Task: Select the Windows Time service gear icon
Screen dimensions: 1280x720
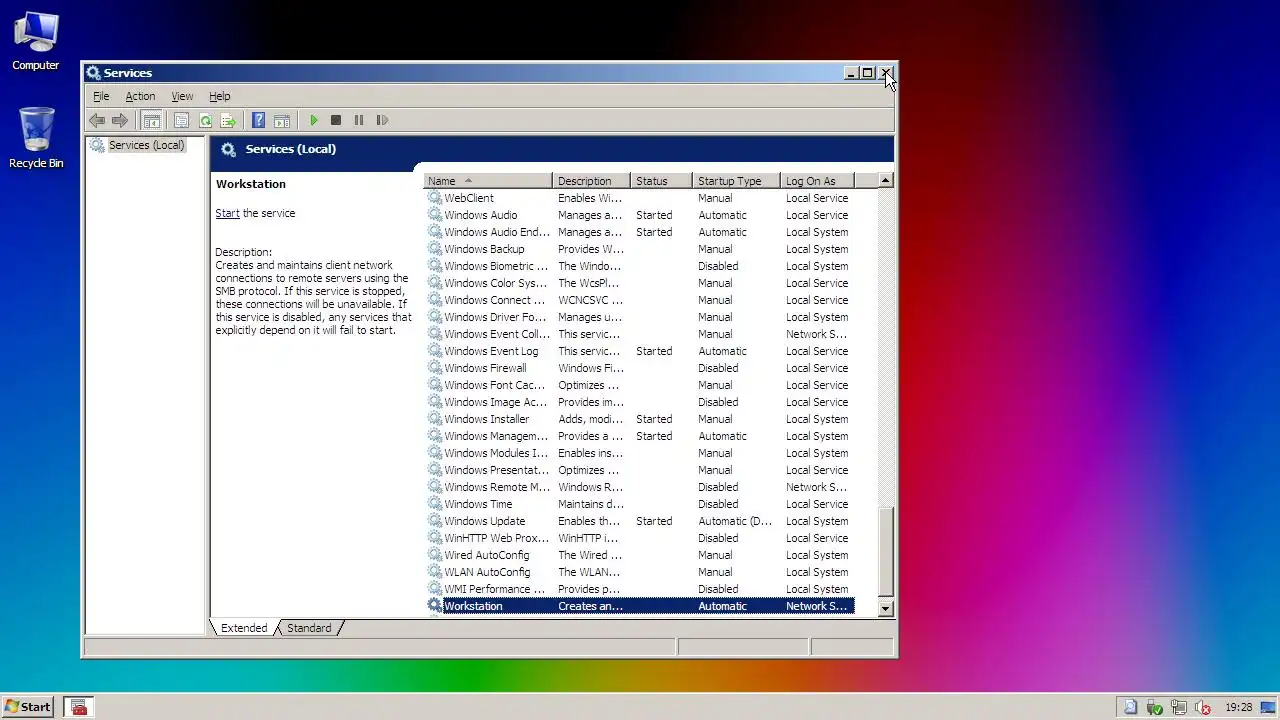Action: (434, 504)
